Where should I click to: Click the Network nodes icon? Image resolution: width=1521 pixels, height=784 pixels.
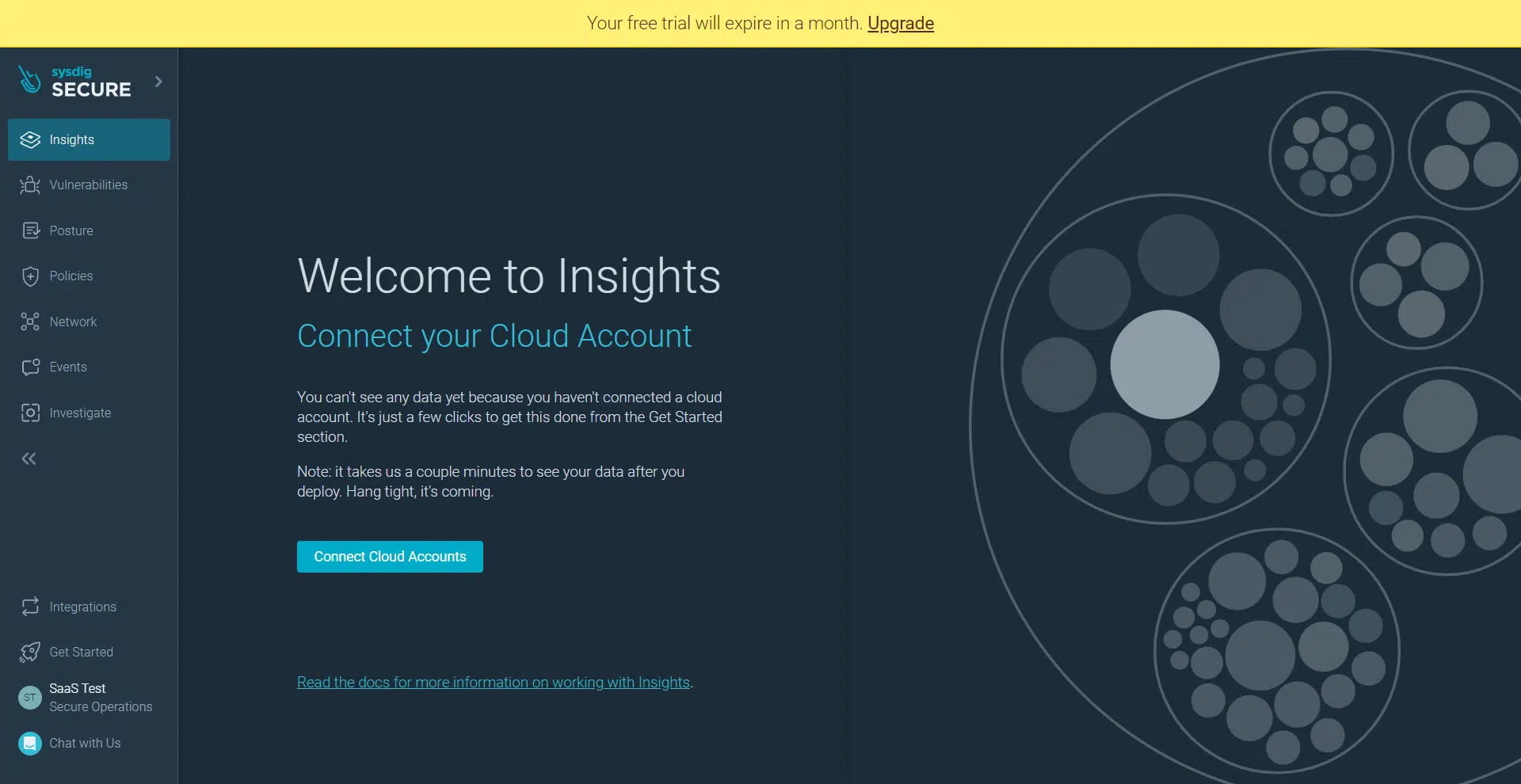point(30,322)
